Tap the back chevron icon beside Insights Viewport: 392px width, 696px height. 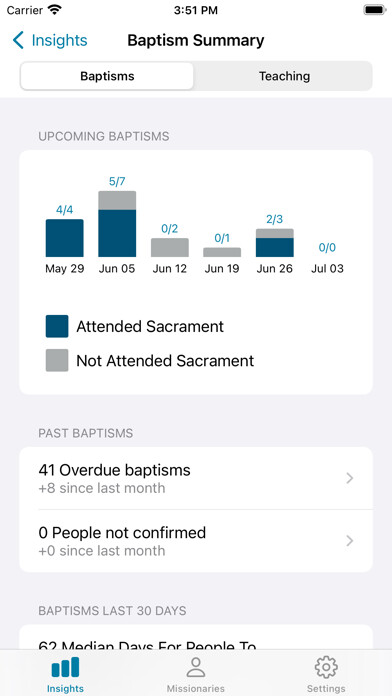click(x=18, y=40)
